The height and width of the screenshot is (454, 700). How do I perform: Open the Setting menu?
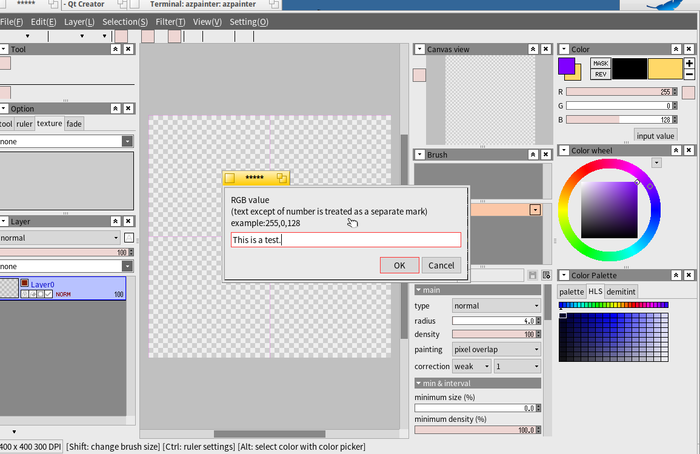249,22
